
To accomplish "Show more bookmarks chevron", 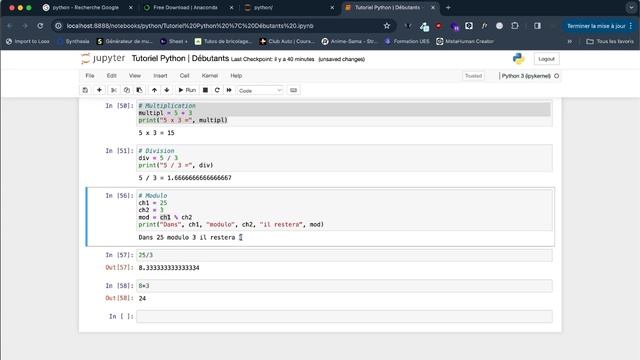I will (x=569, y=41).
